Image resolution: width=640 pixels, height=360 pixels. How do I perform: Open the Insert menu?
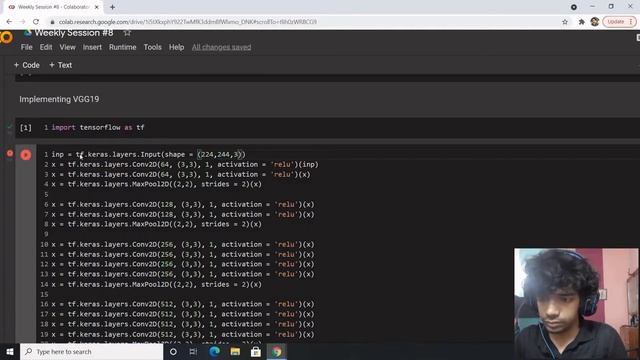[92, 47]
